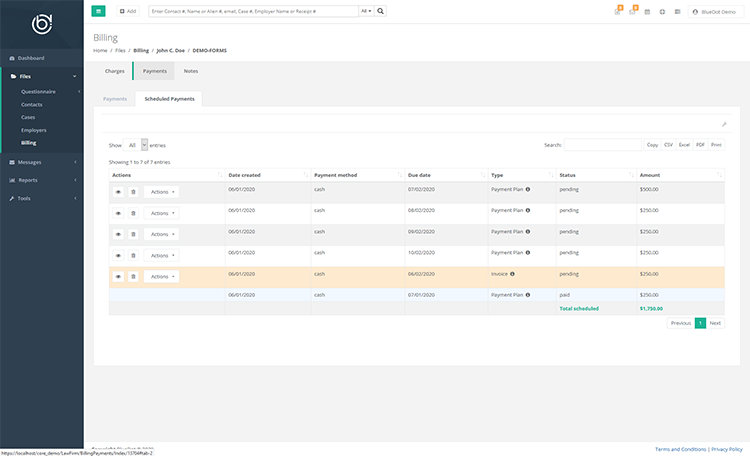Open Contacts in the sidebar
Screen dimensions: 750x456
[x=32, y=104]
